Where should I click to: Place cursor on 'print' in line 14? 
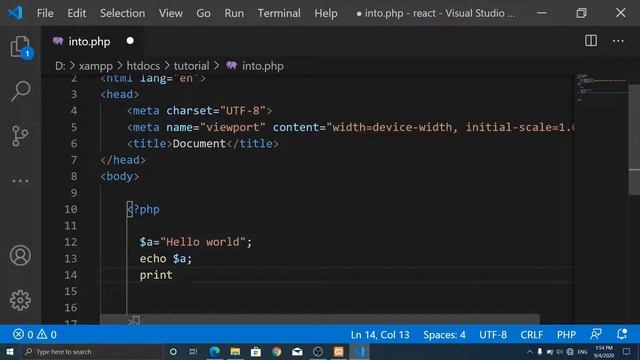point(156,275)
